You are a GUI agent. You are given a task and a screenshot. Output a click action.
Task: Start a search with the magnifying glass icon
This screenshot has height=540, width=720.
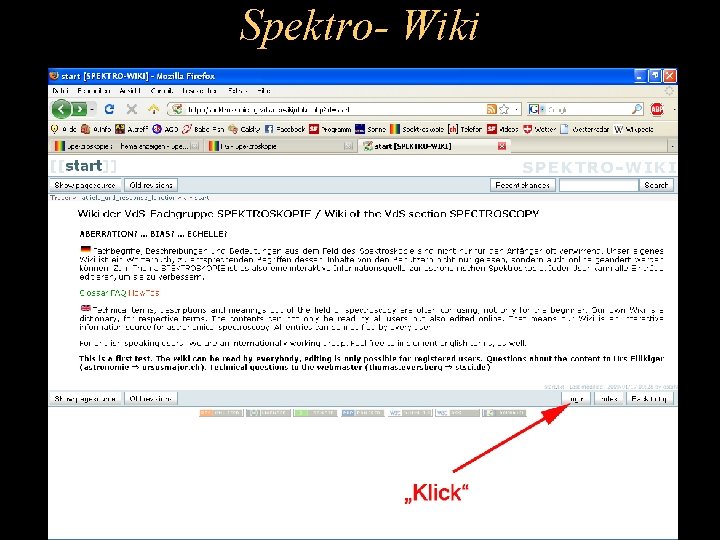[637, 109]
